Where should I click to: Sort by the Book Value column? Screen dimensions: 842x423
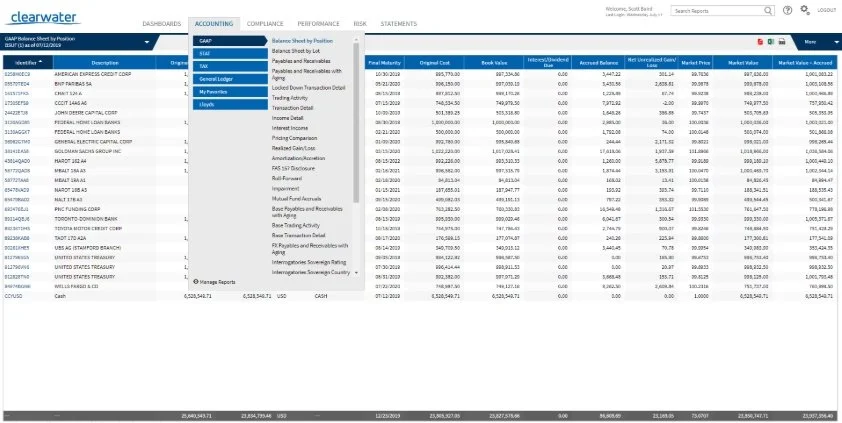click(494, 63)
